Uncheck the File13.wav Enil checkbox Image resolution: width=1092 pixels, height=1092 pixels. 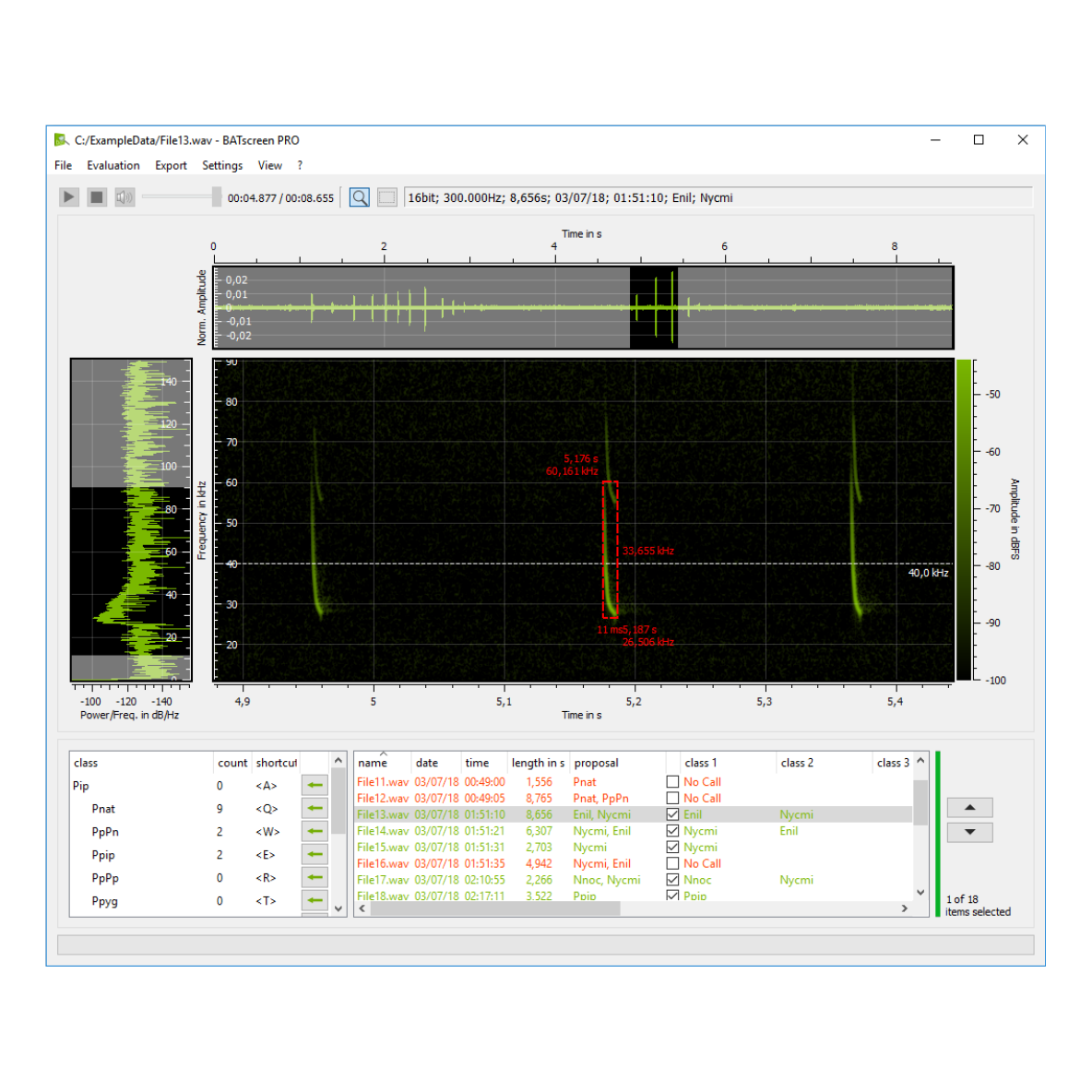tap(672, 814)
